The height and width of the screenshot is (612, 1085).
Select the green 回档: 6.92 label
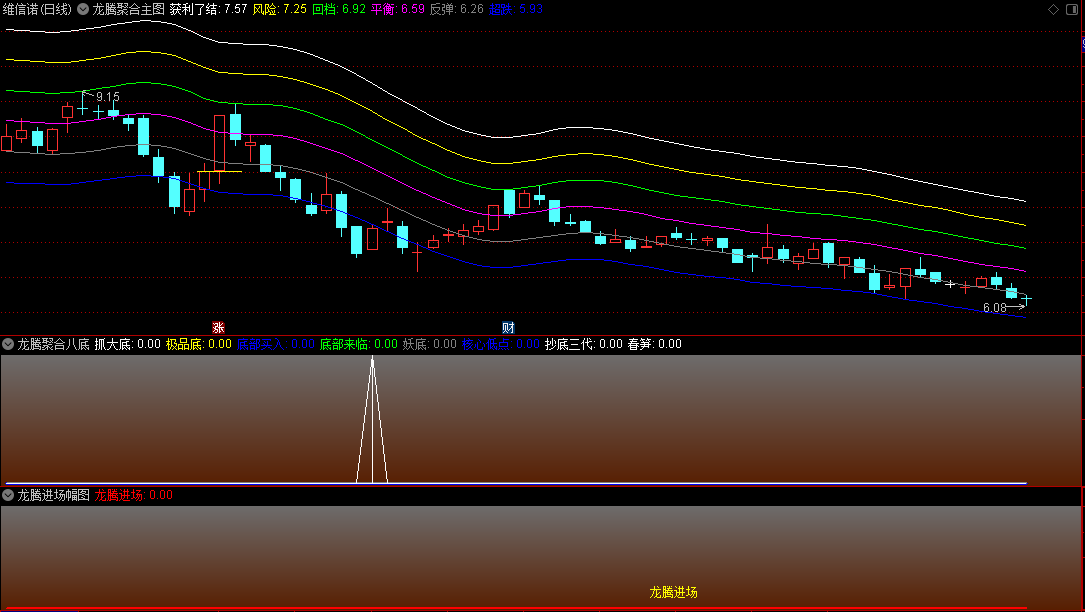pyautogui.click(x=339, y=9)
